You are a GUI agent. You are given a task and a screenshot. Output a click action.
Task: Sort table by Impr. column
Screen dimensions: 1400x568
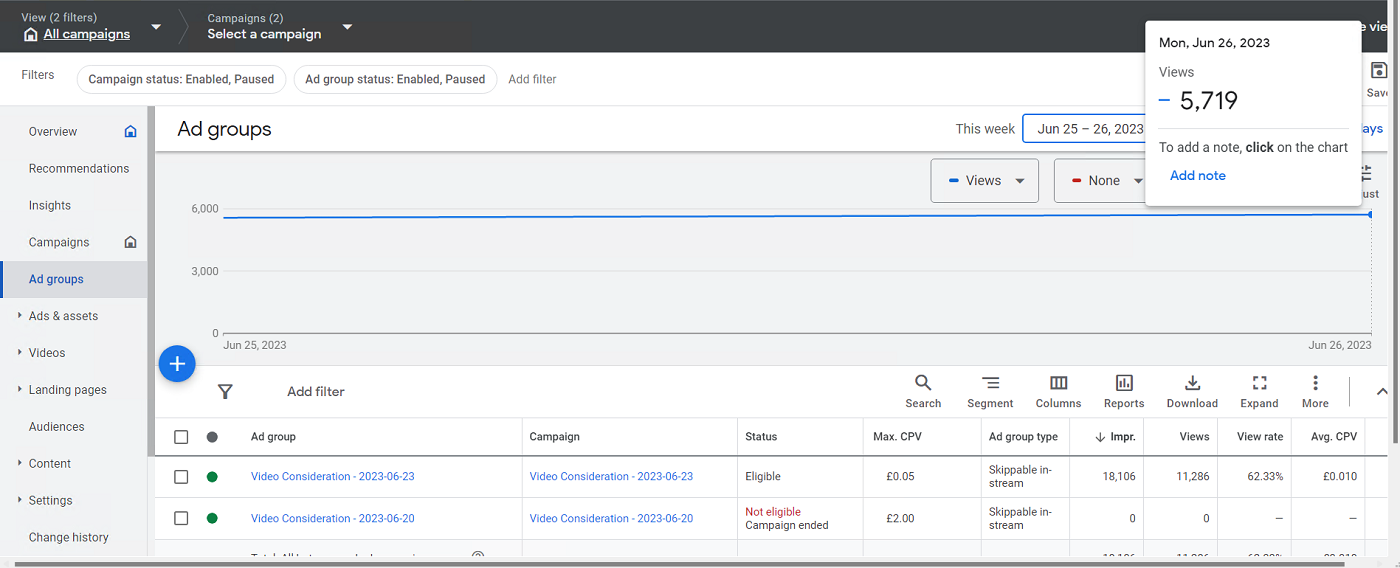1116,437
